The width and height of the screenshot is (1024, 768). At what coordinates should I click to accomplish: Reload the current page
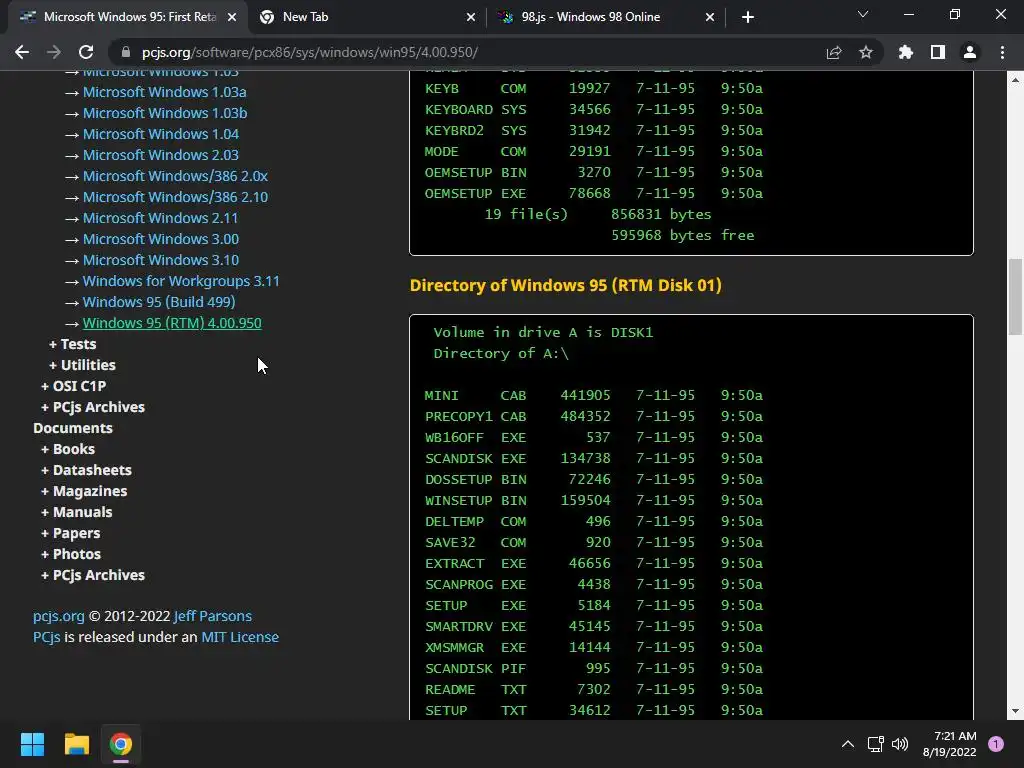point(86,52)
